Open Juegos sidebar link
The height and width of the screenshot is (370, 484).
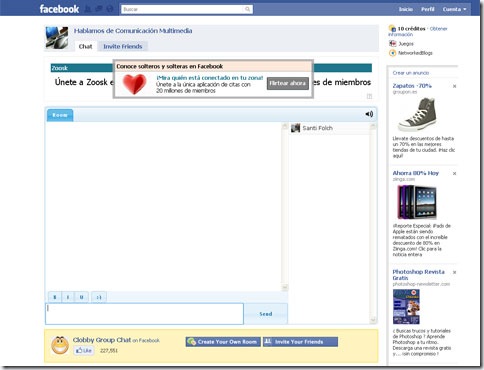click(406, 44)
